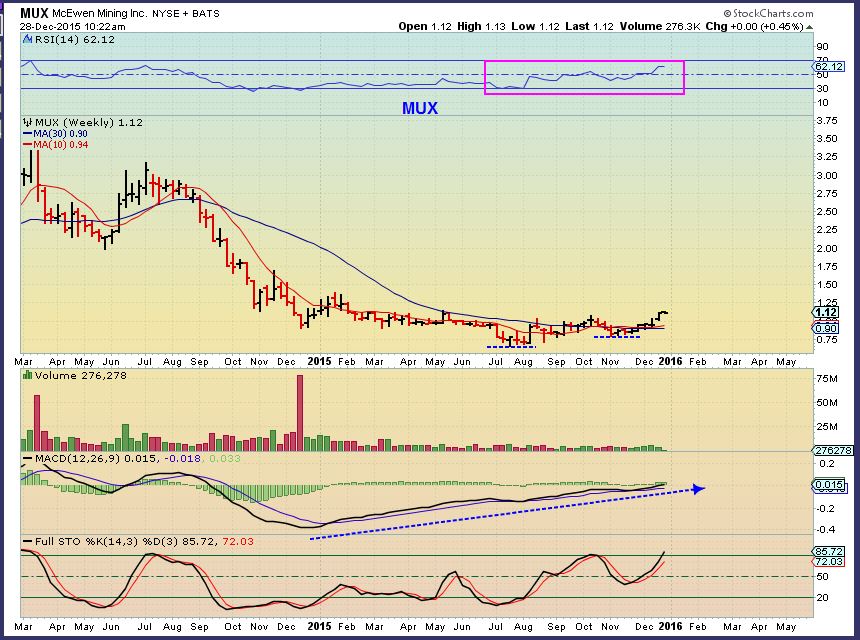The image size is (860, 640).
Task: Click the 0.90 moving average axis tag
Action: tap(826, 328)
